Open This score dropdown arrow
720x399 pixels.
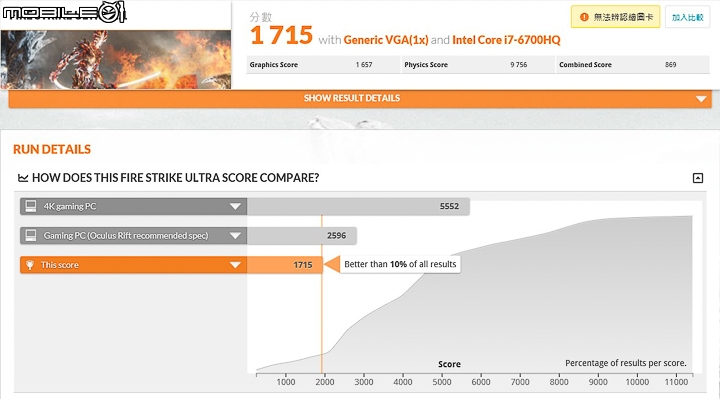tap(235, 265)
